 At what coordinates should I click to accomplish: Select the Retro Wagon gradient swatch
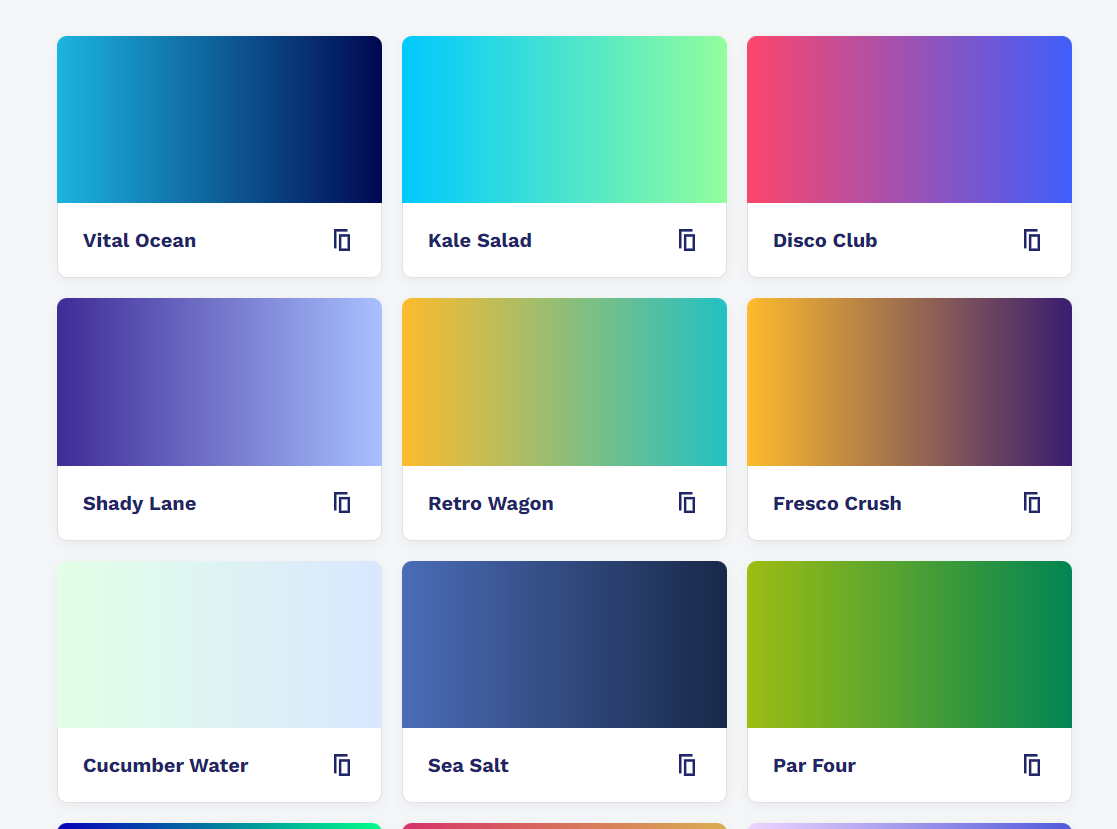(564, 382)
